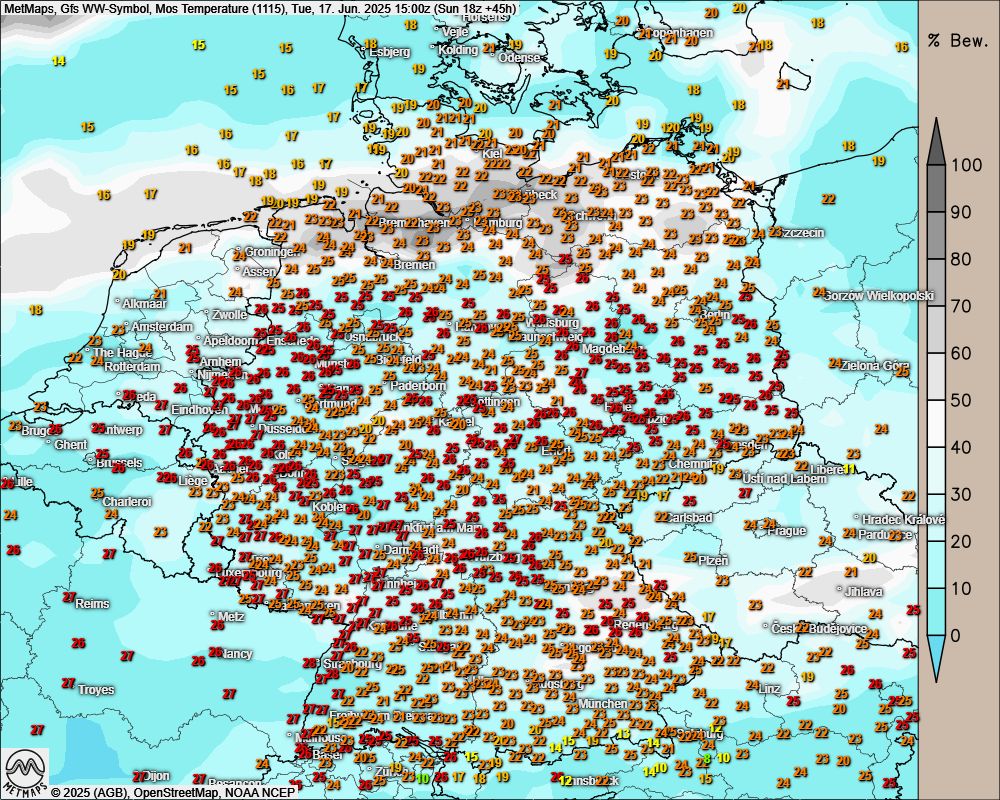Pick the 10 value on cloud scale
Image resolution: width=1000 pixels, height=800 pixels.
(x=961, y=588)
